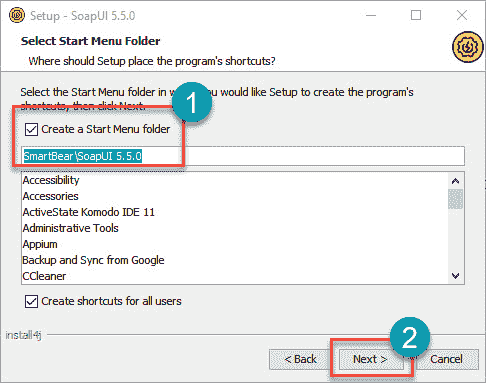The height and width of the screenshot is (383, 486).
Task: Click the folder list scrollbar thumb
Action: tap(455, 199)
